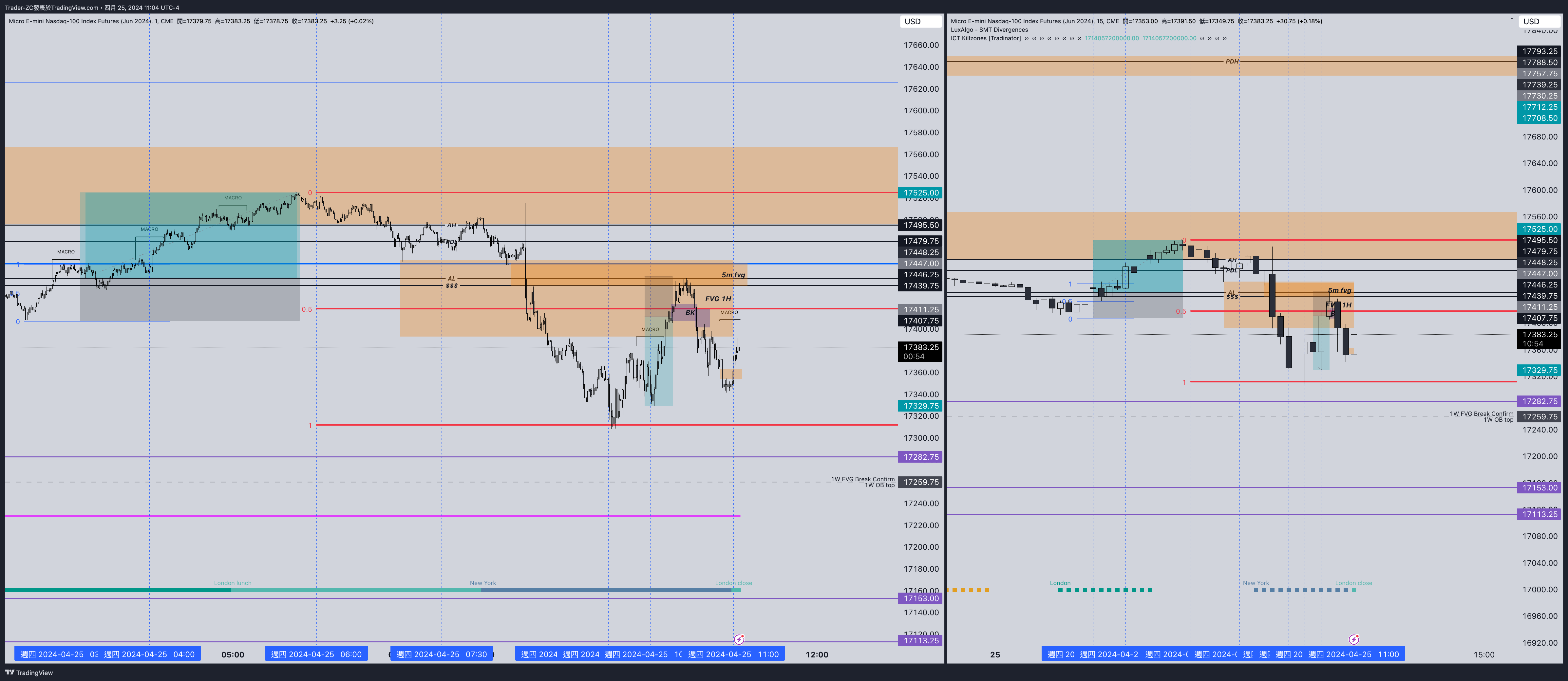Click the 1W OB top label on right chart
Screen dimensions: 1568x681
point(1498,420)
